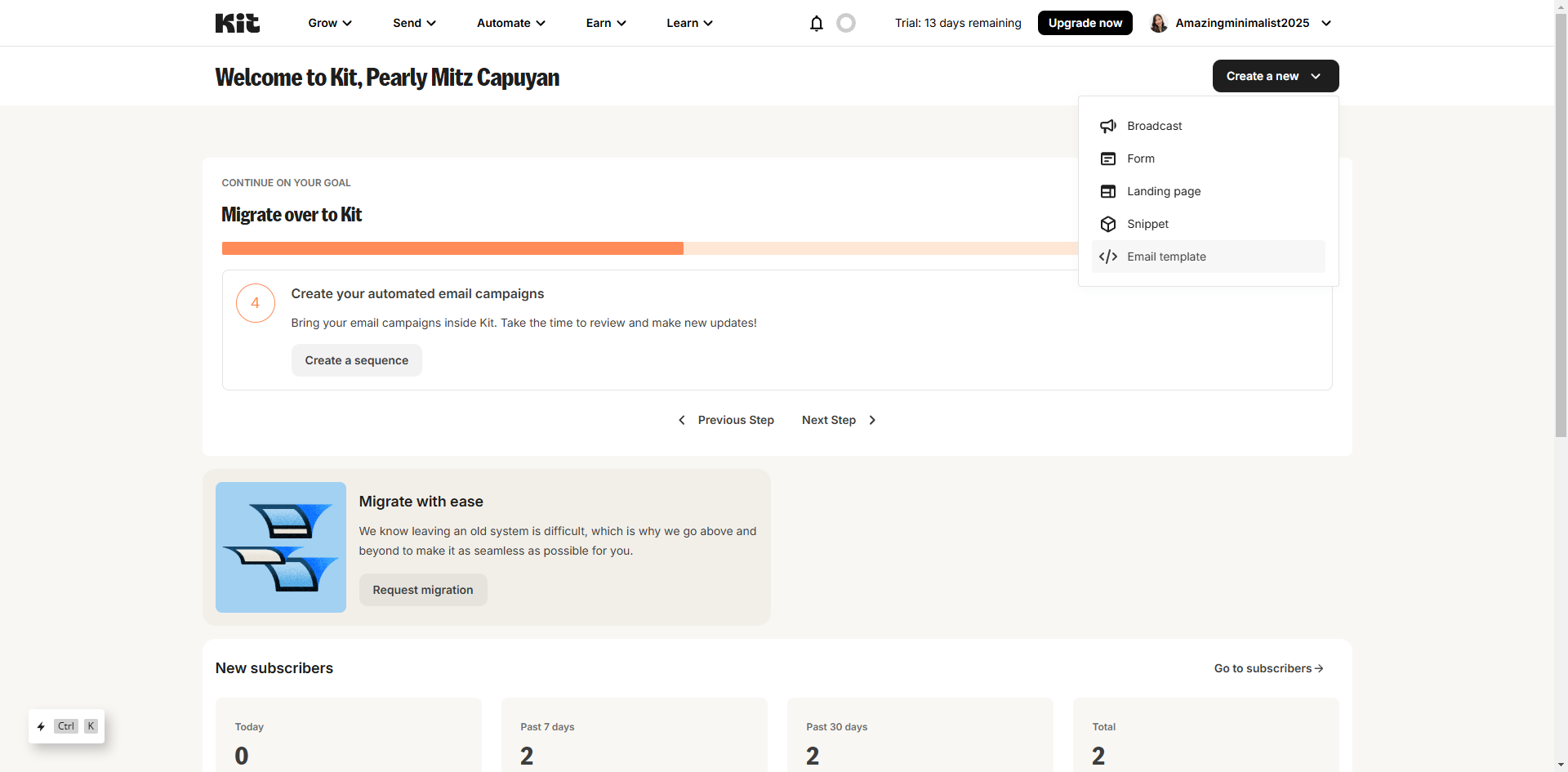Select Snippet from the create menu

pyautogui.click(x=1209, y=224)
